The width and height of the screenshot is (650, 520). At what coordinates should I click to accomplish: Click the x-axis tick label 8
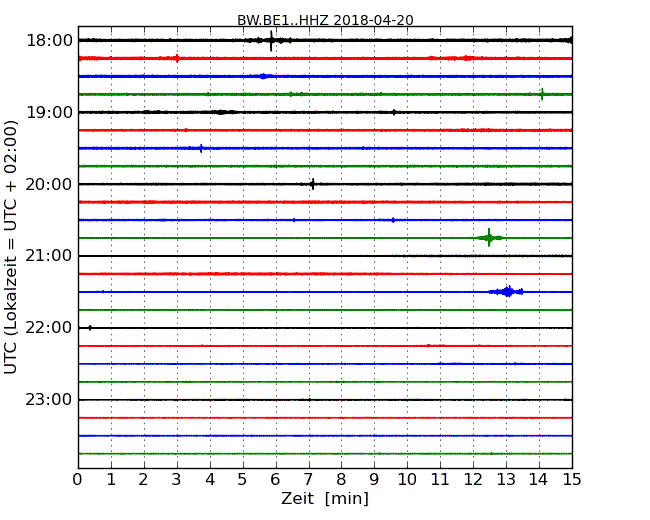[x=341, y=480]
